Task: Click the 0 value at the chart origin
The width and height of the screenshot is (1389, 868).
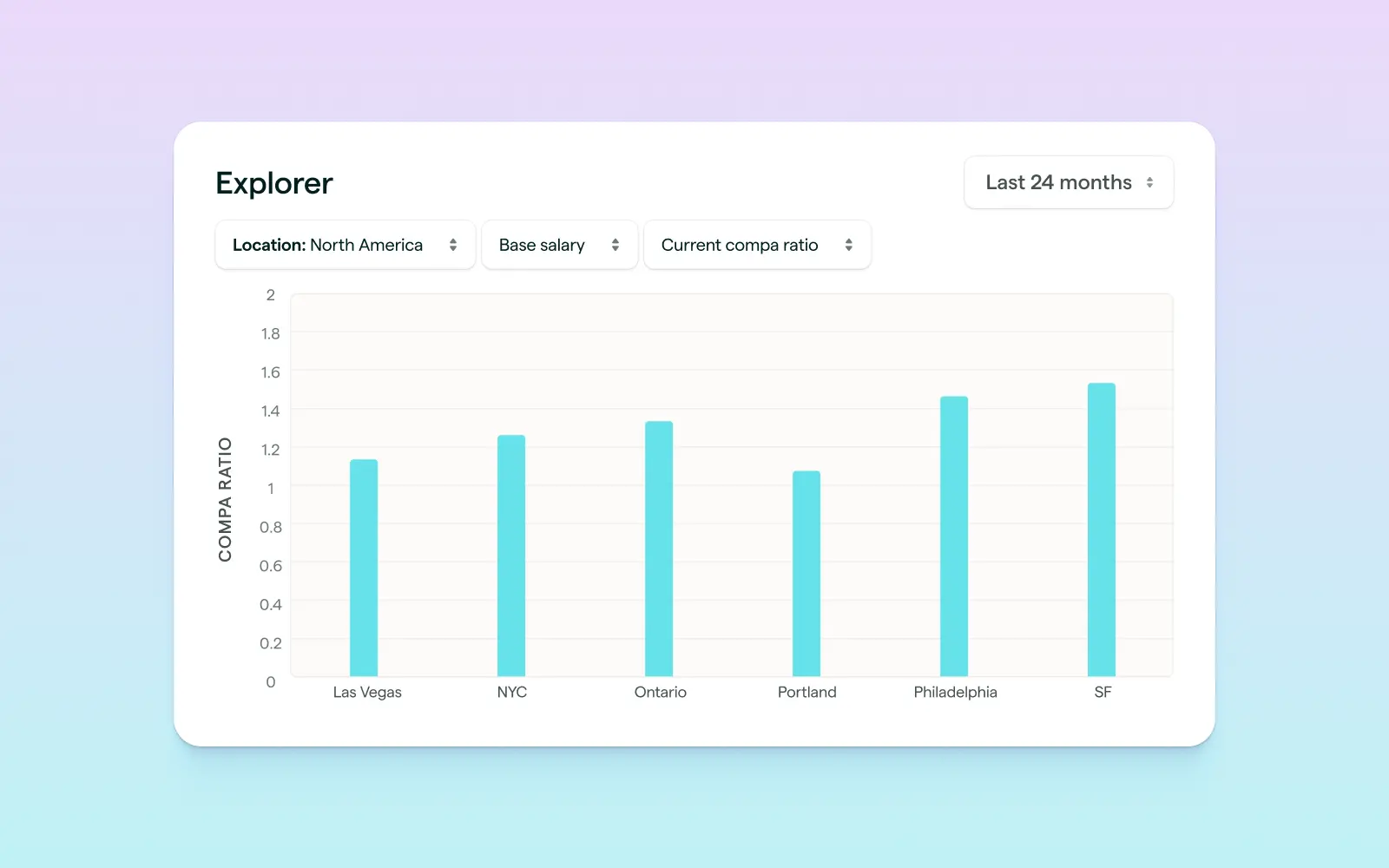Action: tap(270, 681)
